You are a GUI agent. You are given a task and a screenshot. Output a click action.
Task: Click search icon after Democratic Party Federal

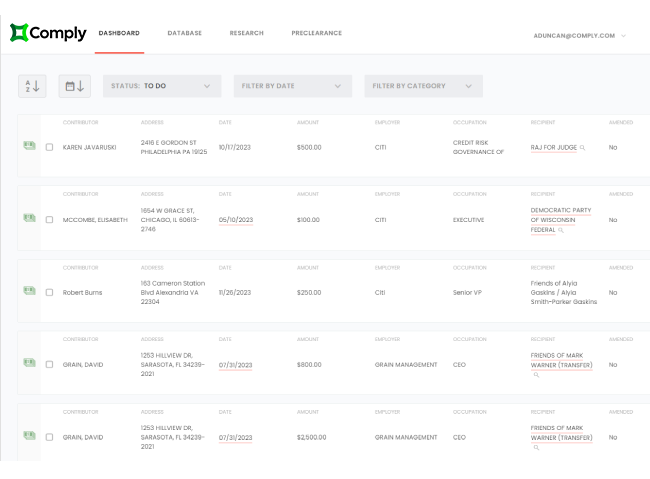click(561, 230)
